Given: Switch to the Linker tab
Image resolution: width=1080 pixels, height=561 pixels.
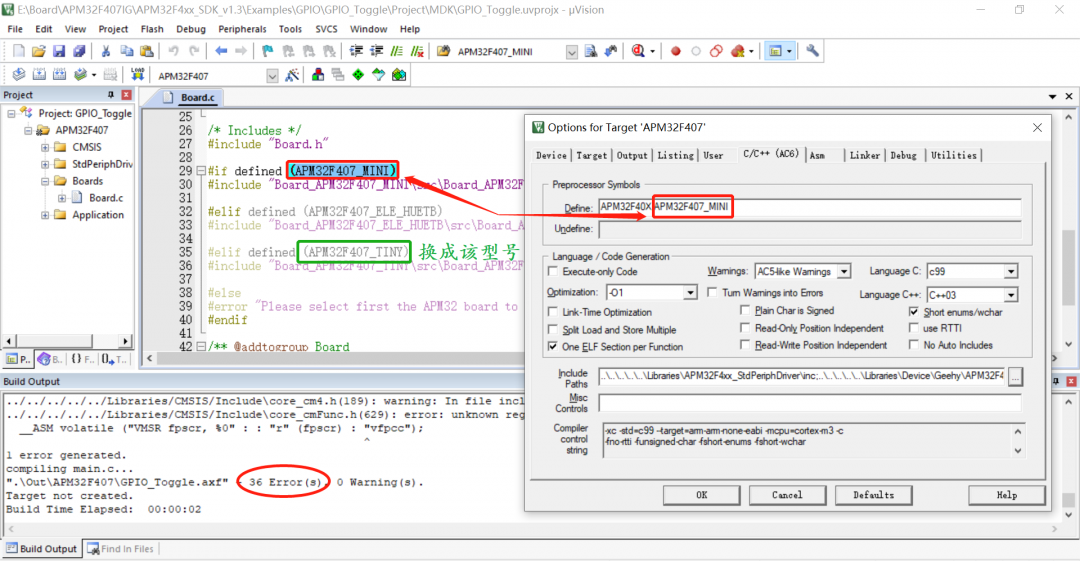Looking at the screenshot, I should (864, 155).
